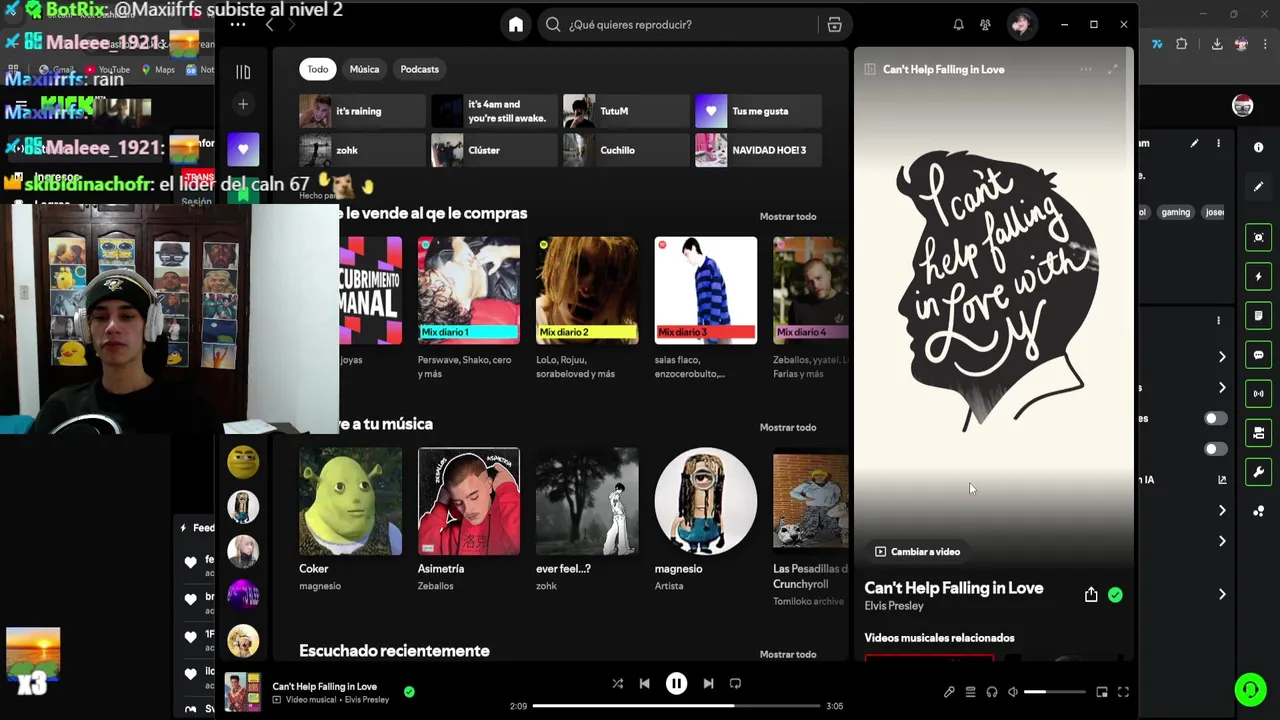This screenshot has height=720, width=1280.
Task: Pause the current song
Action: (676, 684)
